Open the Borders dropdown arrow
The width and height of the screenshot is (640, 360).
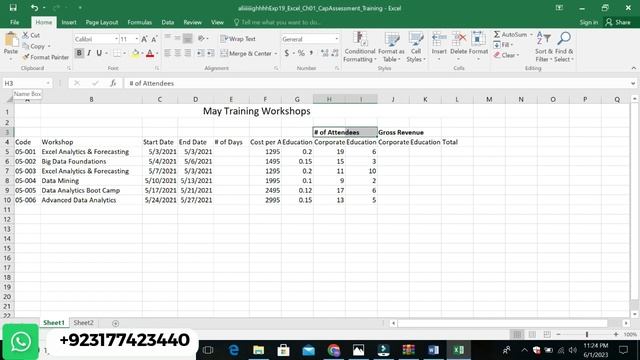tap(124, 53)
